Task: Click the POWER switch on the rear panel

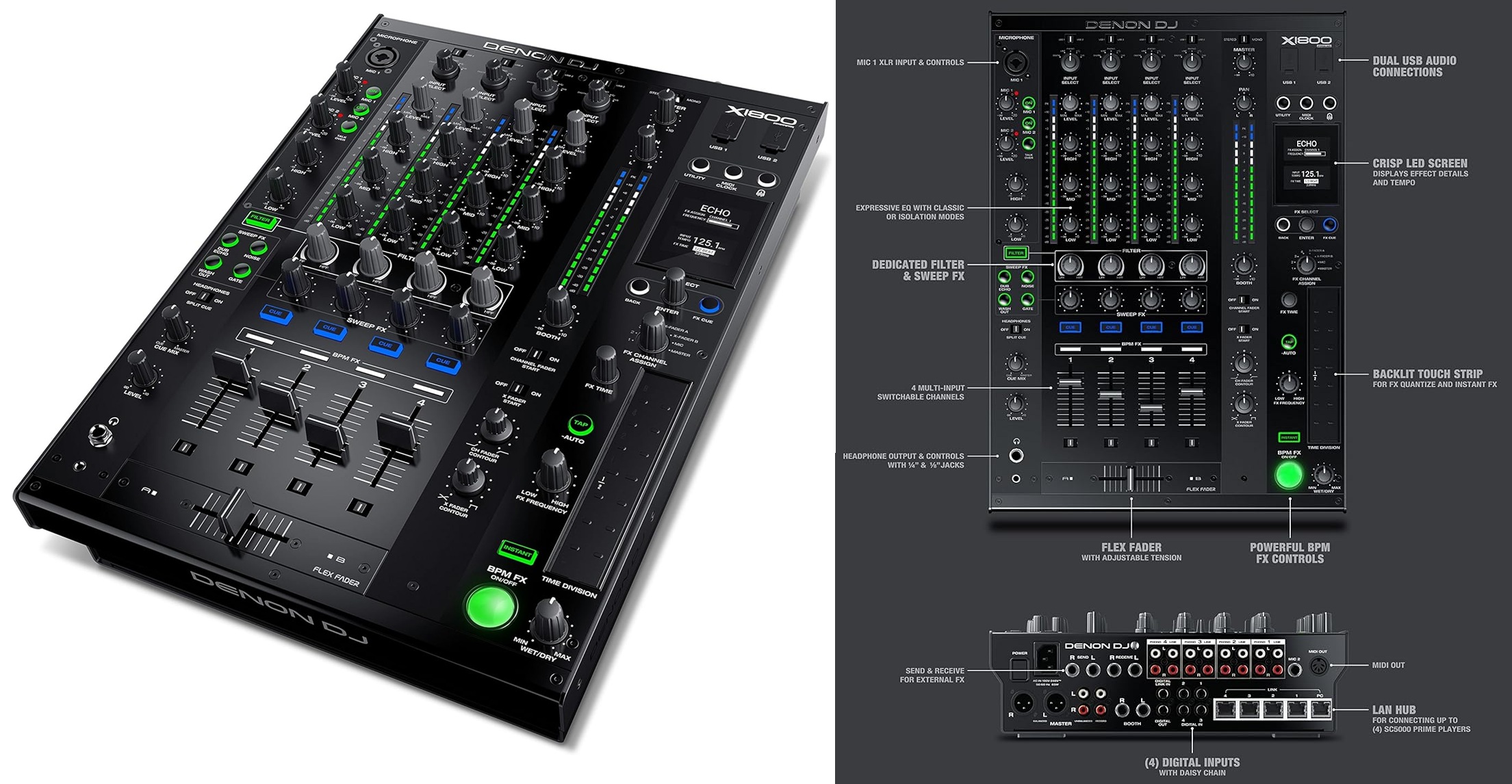Action: [1020, 668]
